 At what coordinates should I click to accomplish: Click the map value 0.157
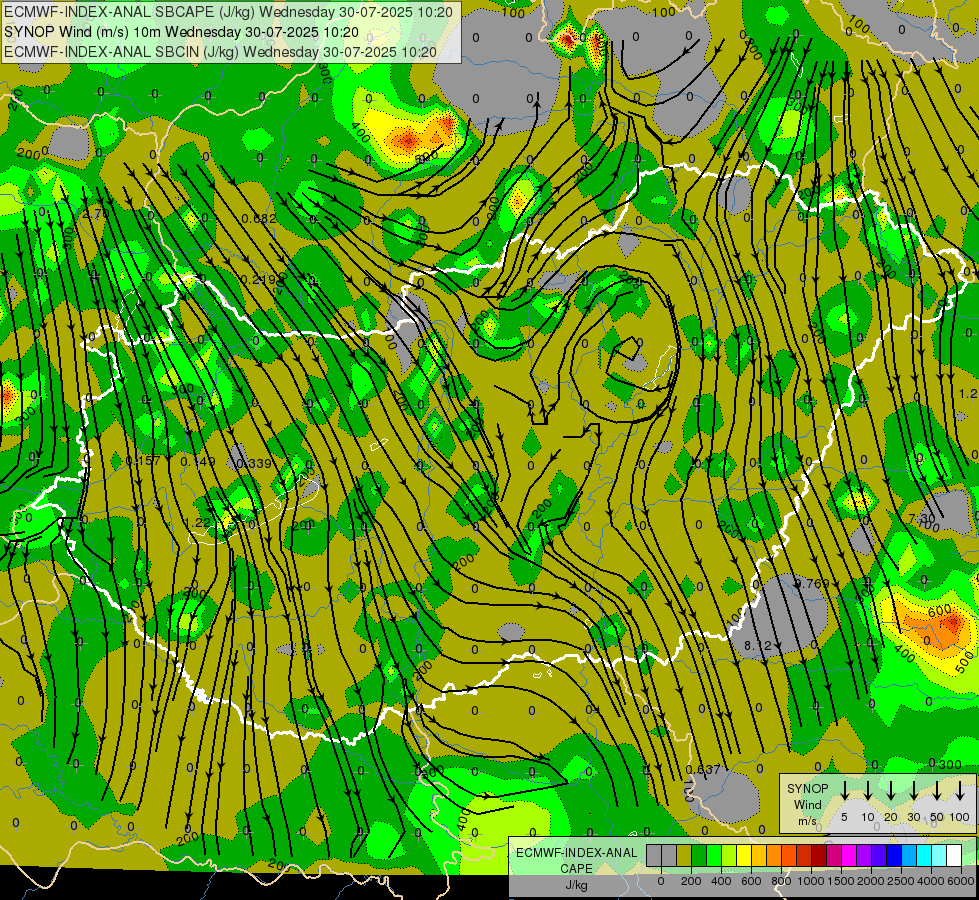pos(142,461)
